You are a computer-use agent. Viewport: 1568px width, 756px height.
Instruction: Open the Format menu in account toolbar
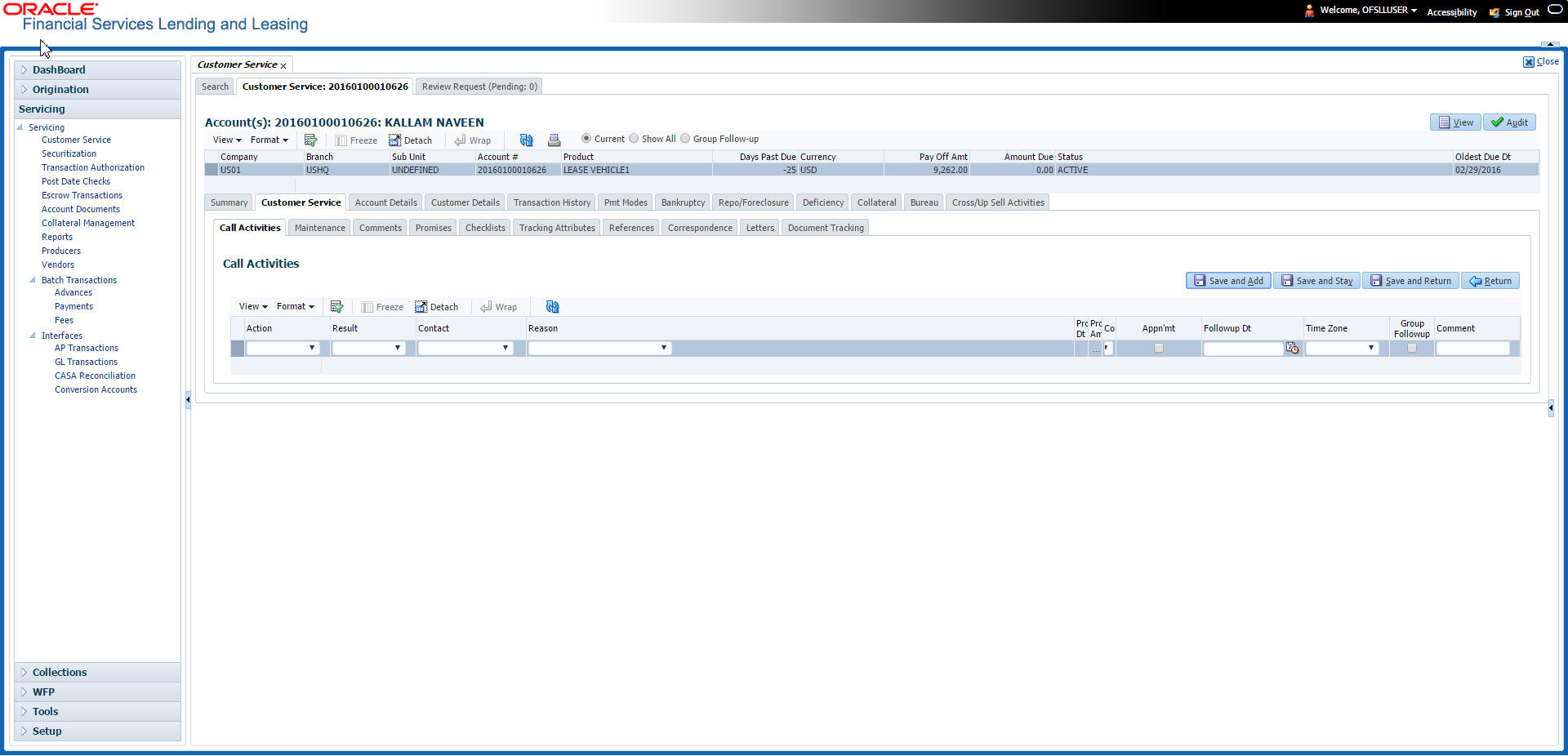pos(269,140)
